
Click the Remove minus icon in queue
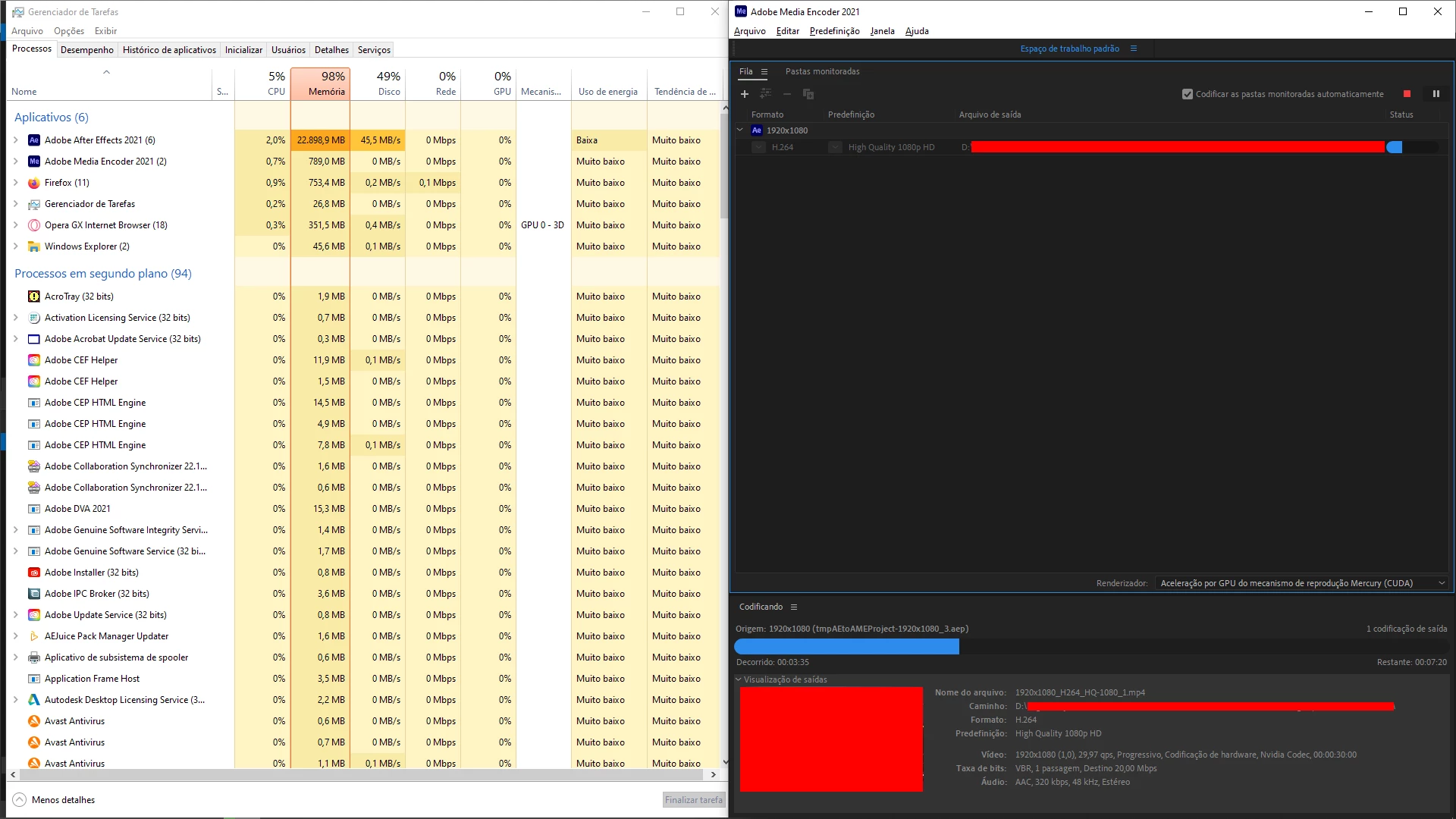787,94
